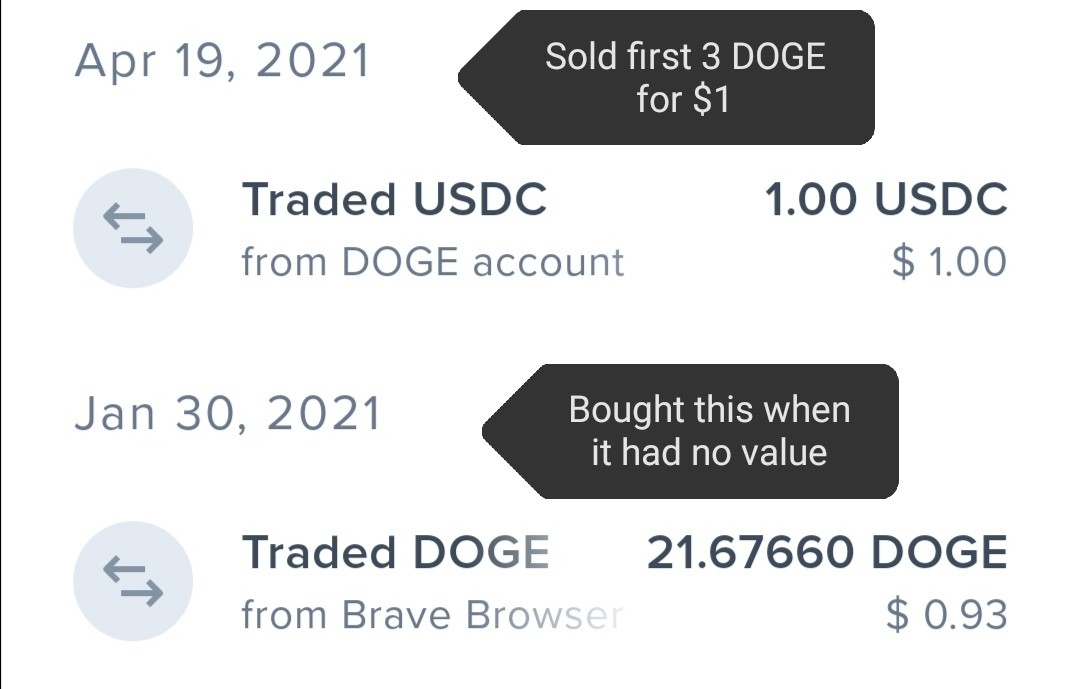Click the 21.67660 DOGE amount

coord(827,553)
